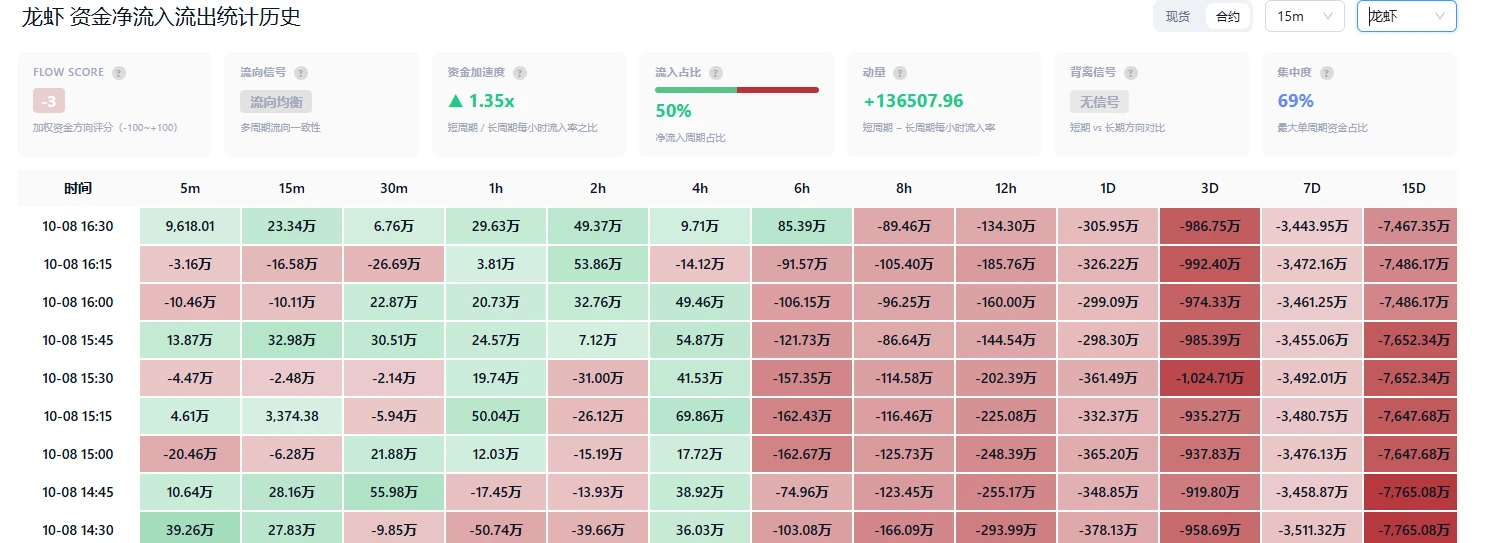The image size is (1512, 543).
Task: Click the -166.09万 cell
Action: (904, 530)
